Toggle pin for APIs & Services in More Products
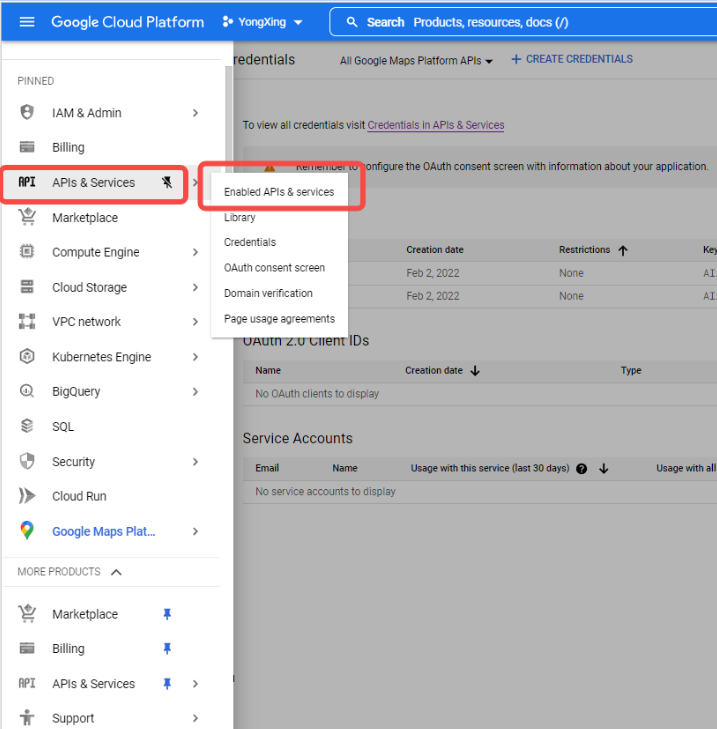This screenshot has width=717, height=729. point(167,683)
